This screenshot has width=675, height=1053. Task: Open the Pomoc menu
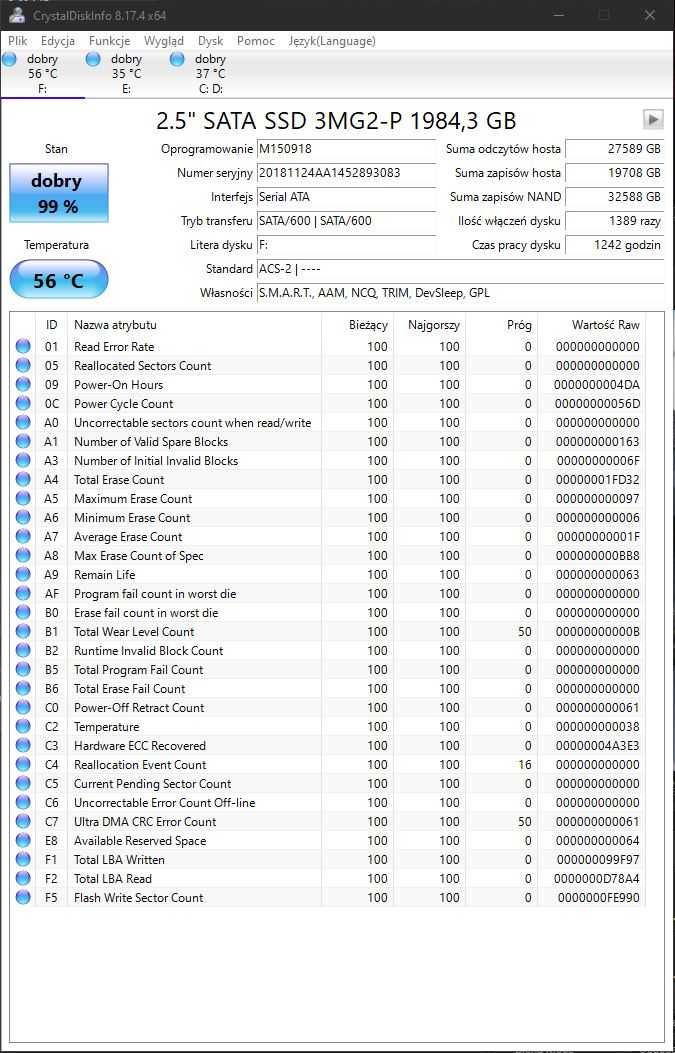(256, 41)
